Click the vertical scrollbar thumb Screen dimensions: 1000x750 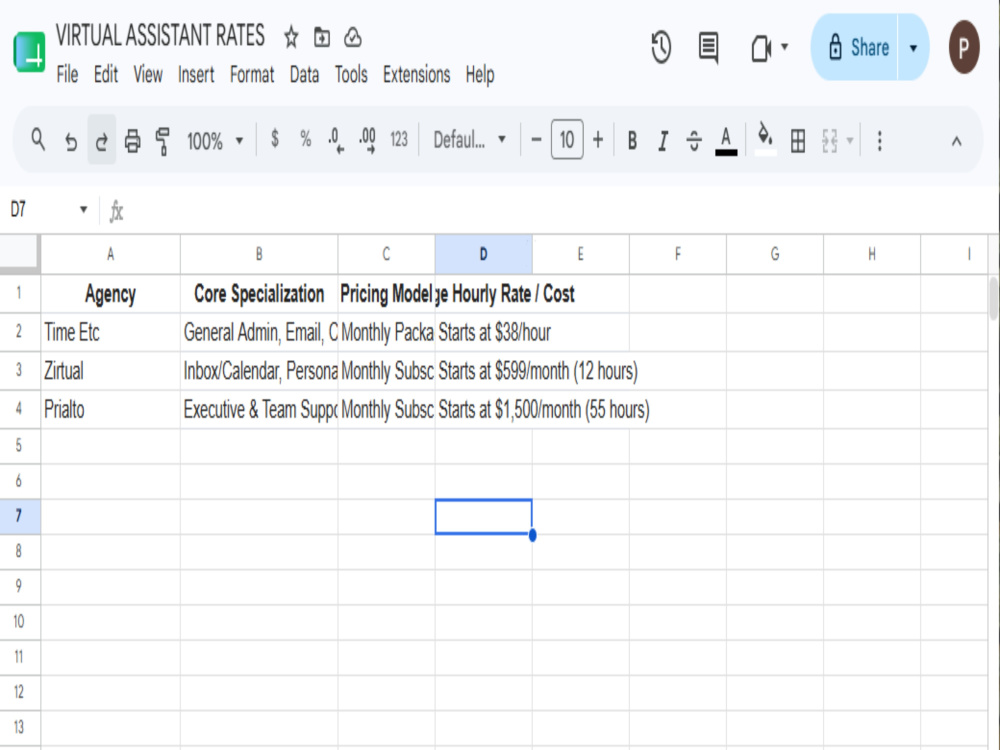click(994, 298)
